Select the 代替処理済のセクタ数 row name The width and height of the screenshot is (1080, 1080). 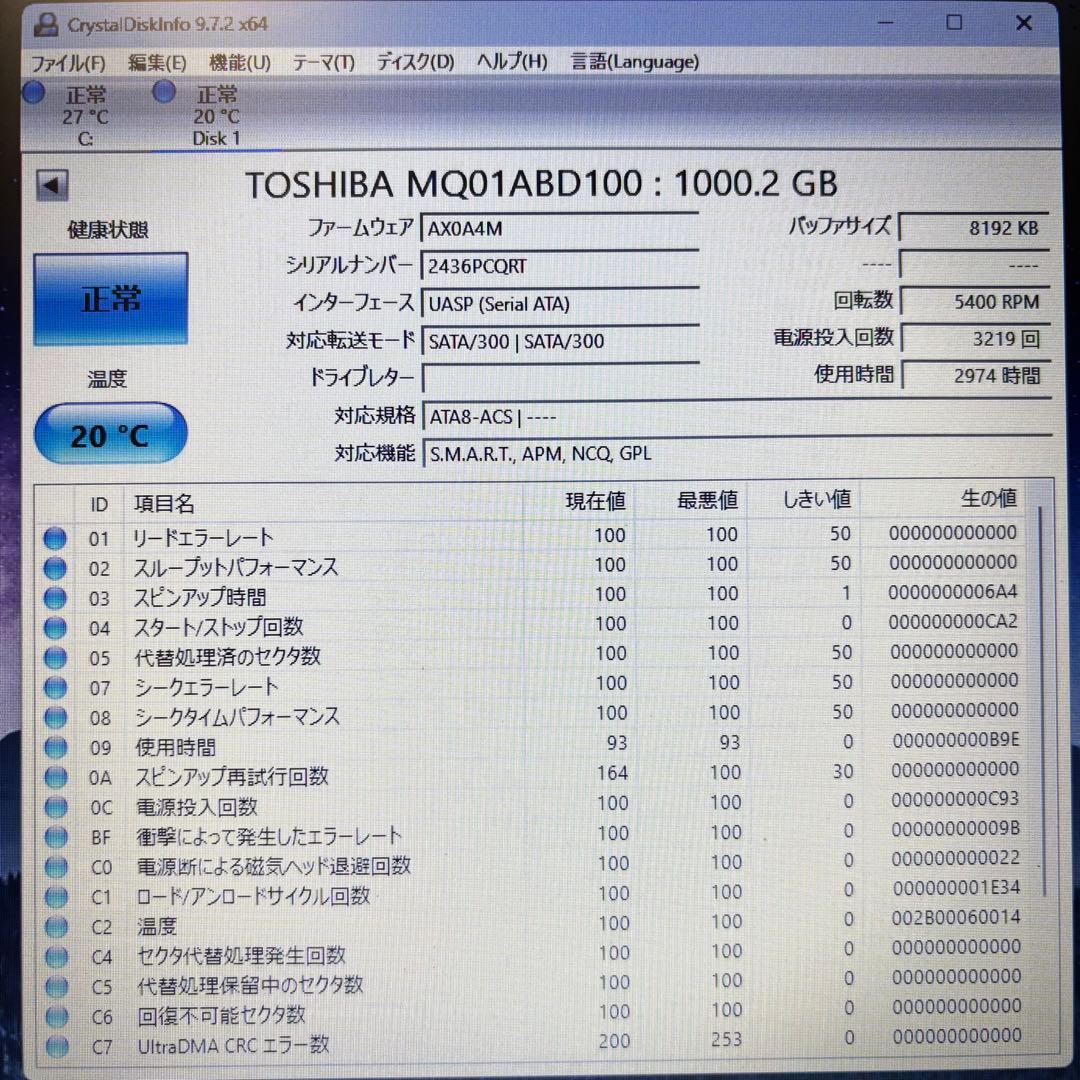pyautogui.click(x=227, y=656)
